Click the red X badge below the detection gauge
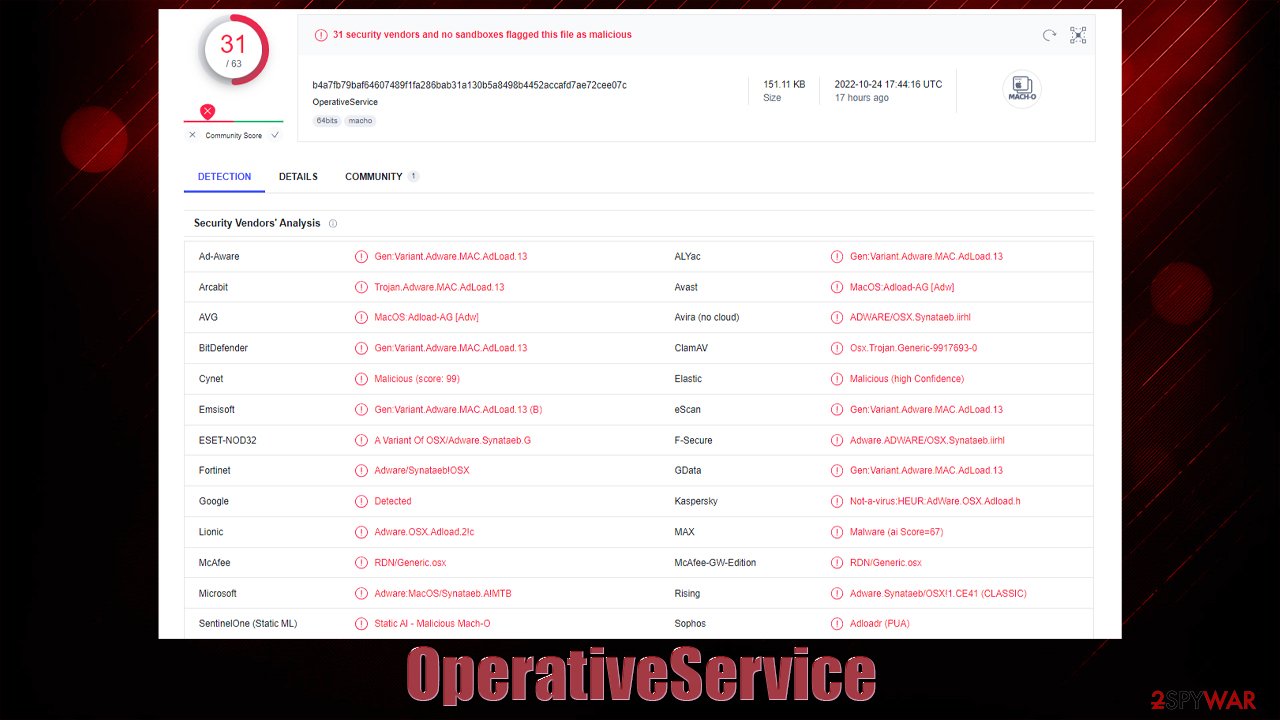Image resolution: width=1280 pixels, height=720 pixels. [x=207, y=111]
